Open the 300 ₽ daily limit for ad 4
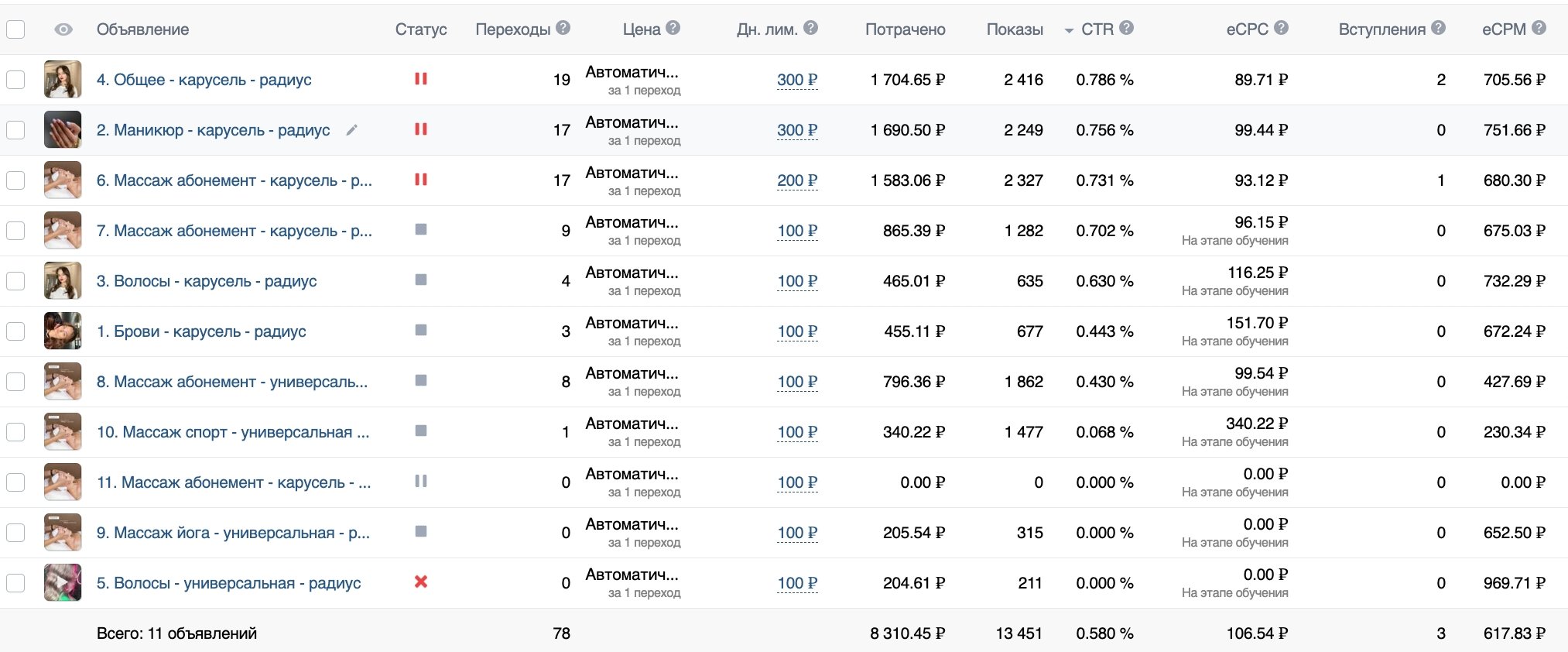Screen dimensions: 1568x652 797,80
